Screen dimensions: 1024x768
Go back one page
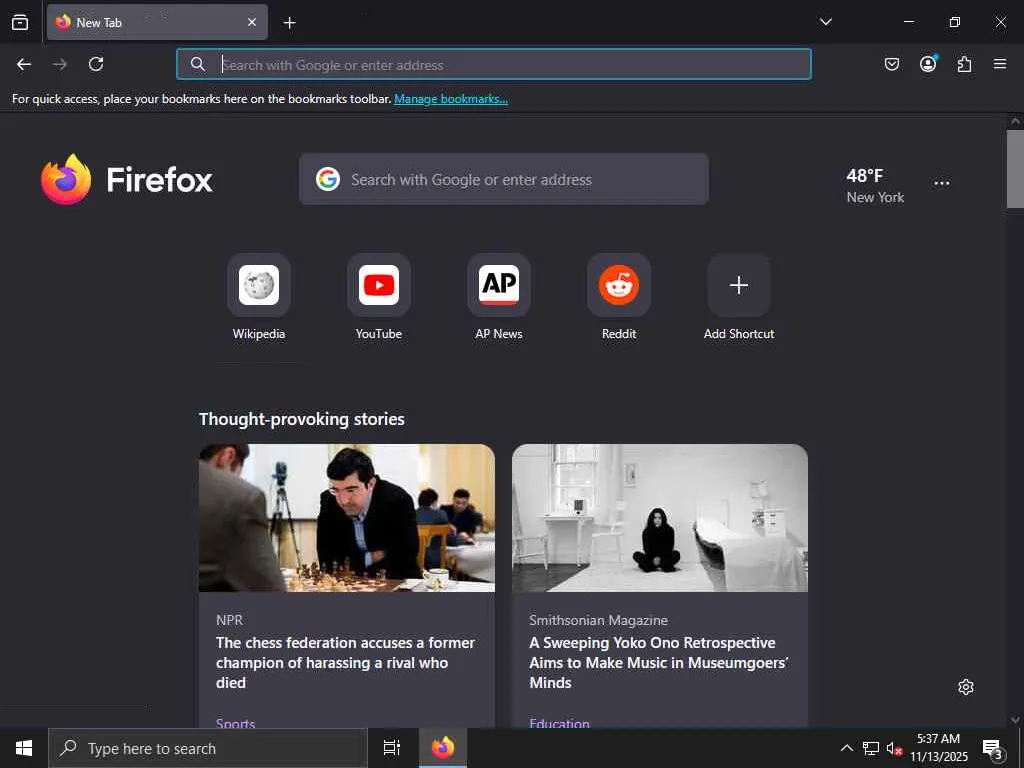point(24,64)
